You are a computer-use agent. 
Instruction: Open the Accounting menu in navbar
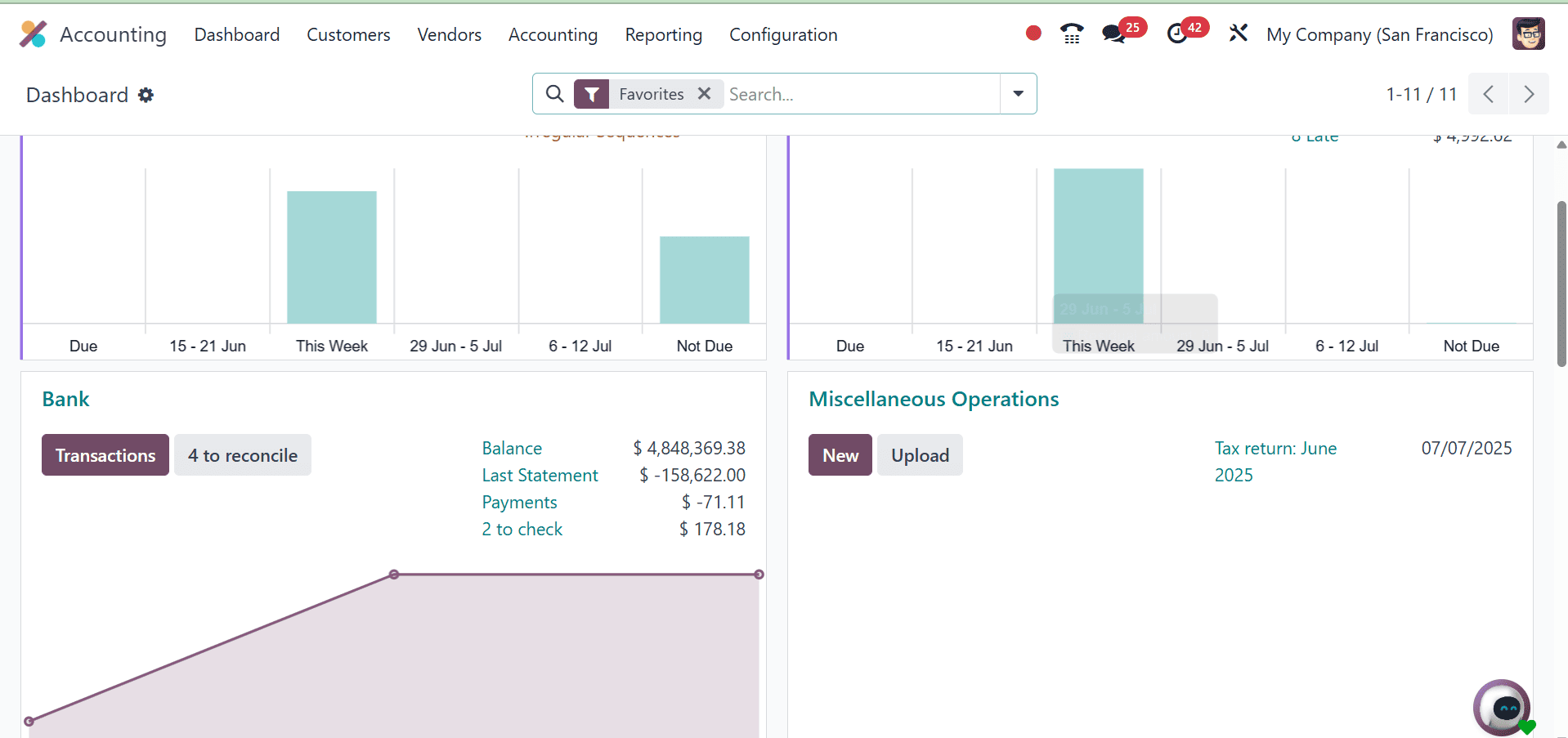[553, 34]
